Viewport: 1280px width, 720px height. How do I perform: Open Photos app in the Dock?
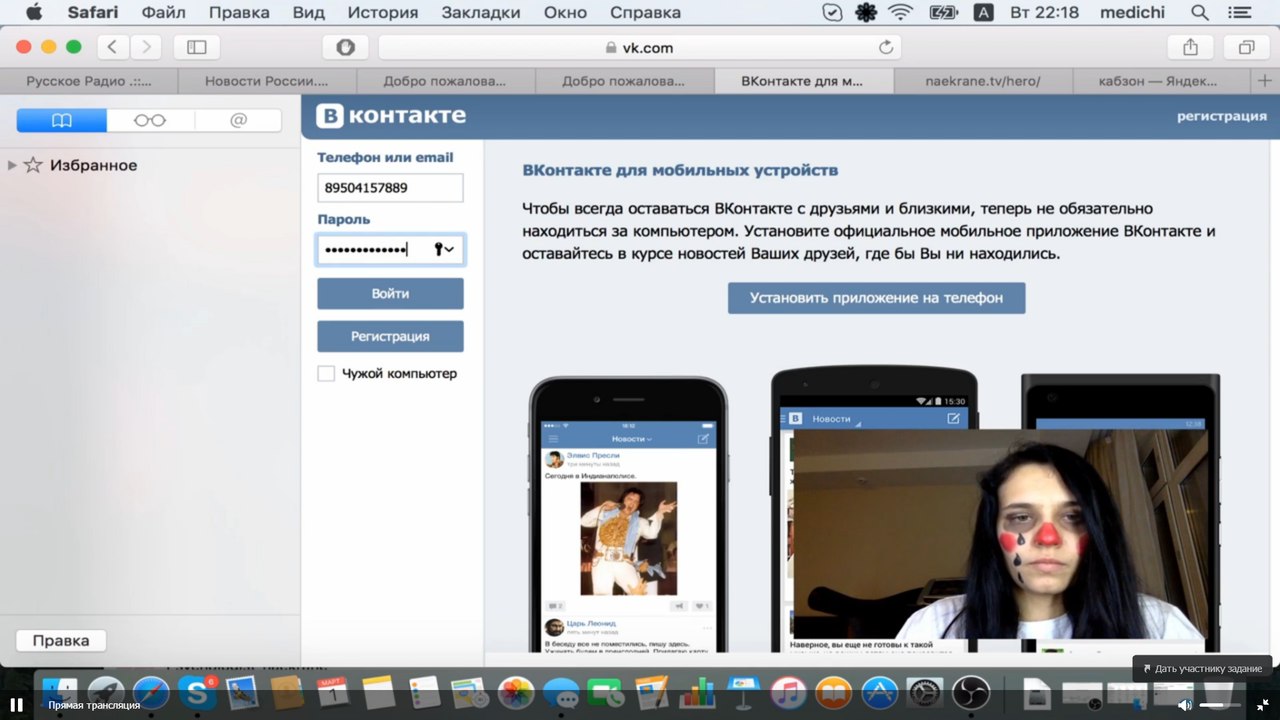coord(516,692)
